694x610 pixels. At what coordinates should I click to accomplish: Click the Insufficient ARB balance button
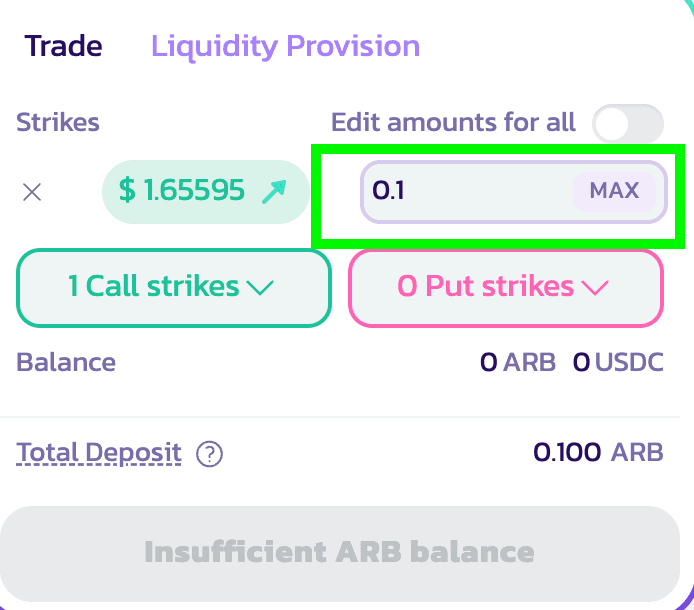click(x=340, y=552)
